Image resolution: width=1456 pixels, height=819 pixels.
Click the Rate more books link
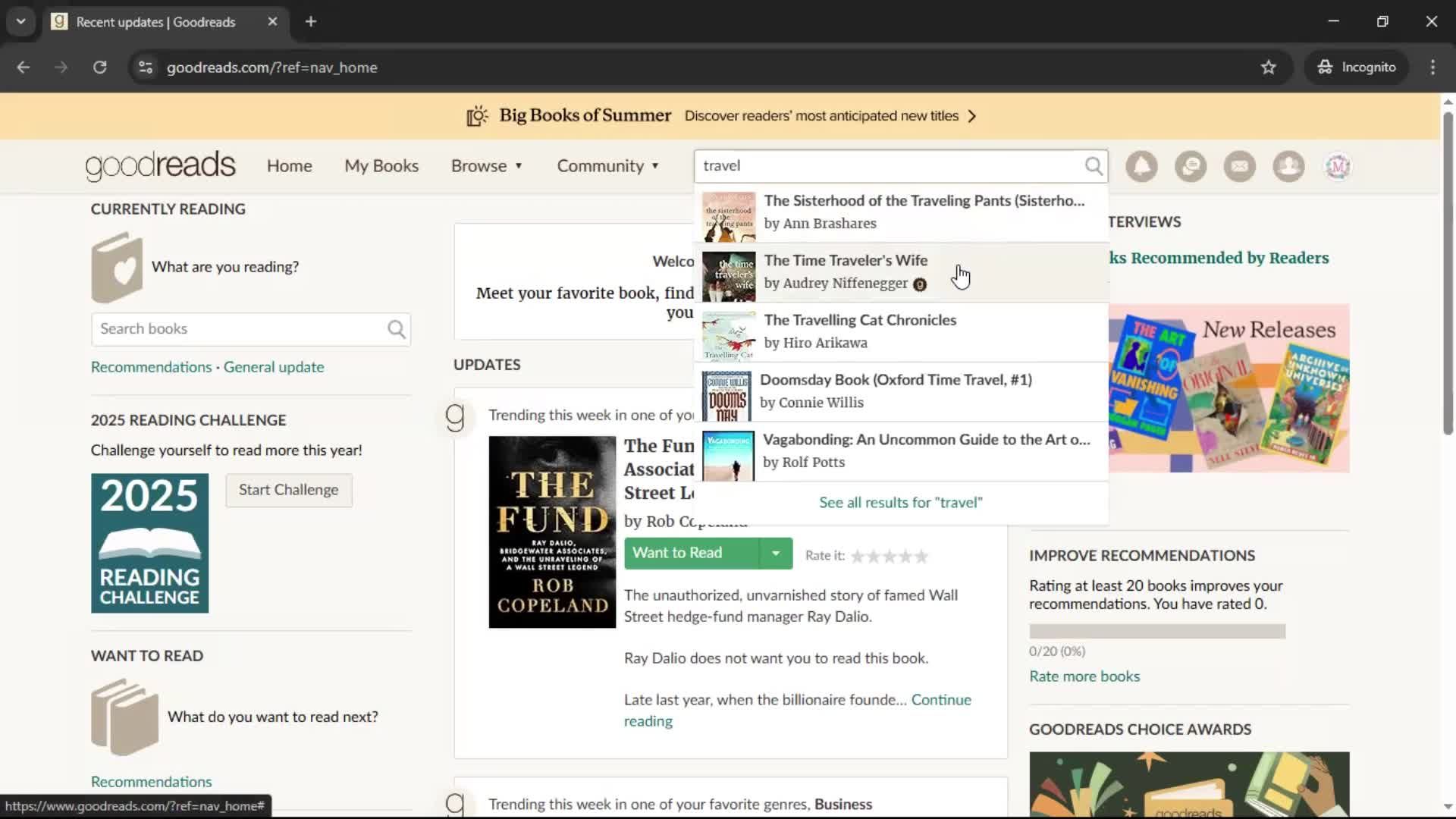[x=1084, y=676]
